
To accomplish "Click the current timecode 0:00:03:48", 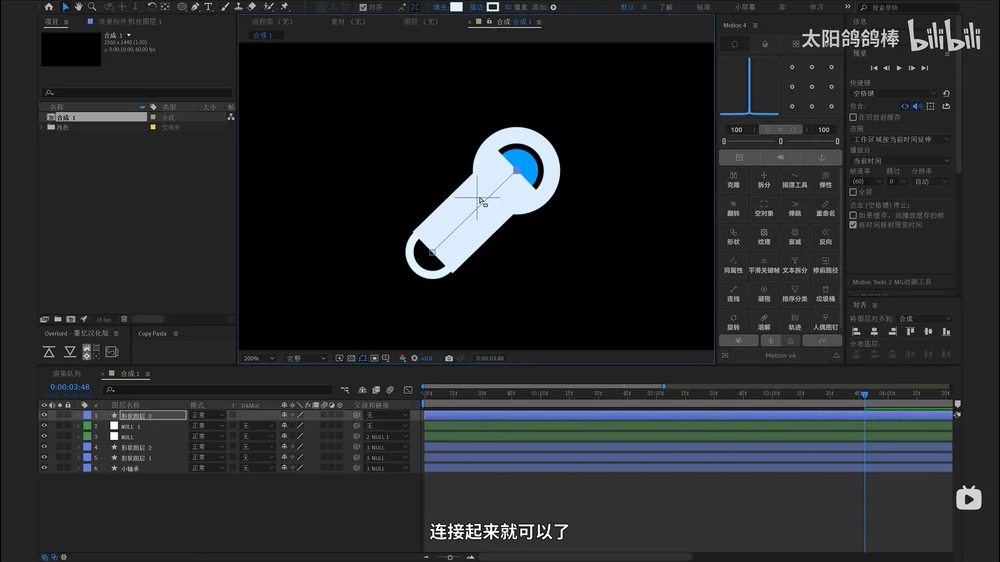I will pos(70,387).
